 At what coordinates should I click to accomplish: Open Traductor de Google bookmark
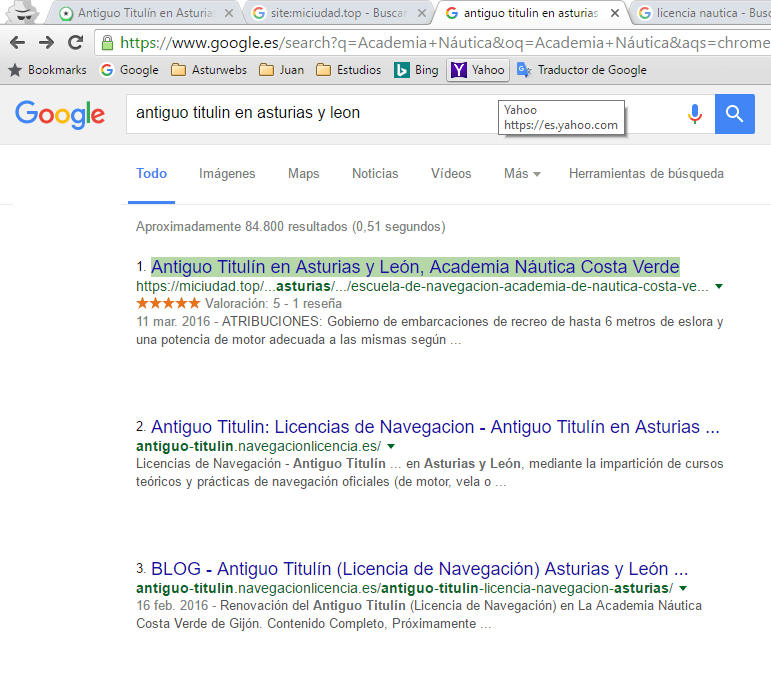(582, 70)
